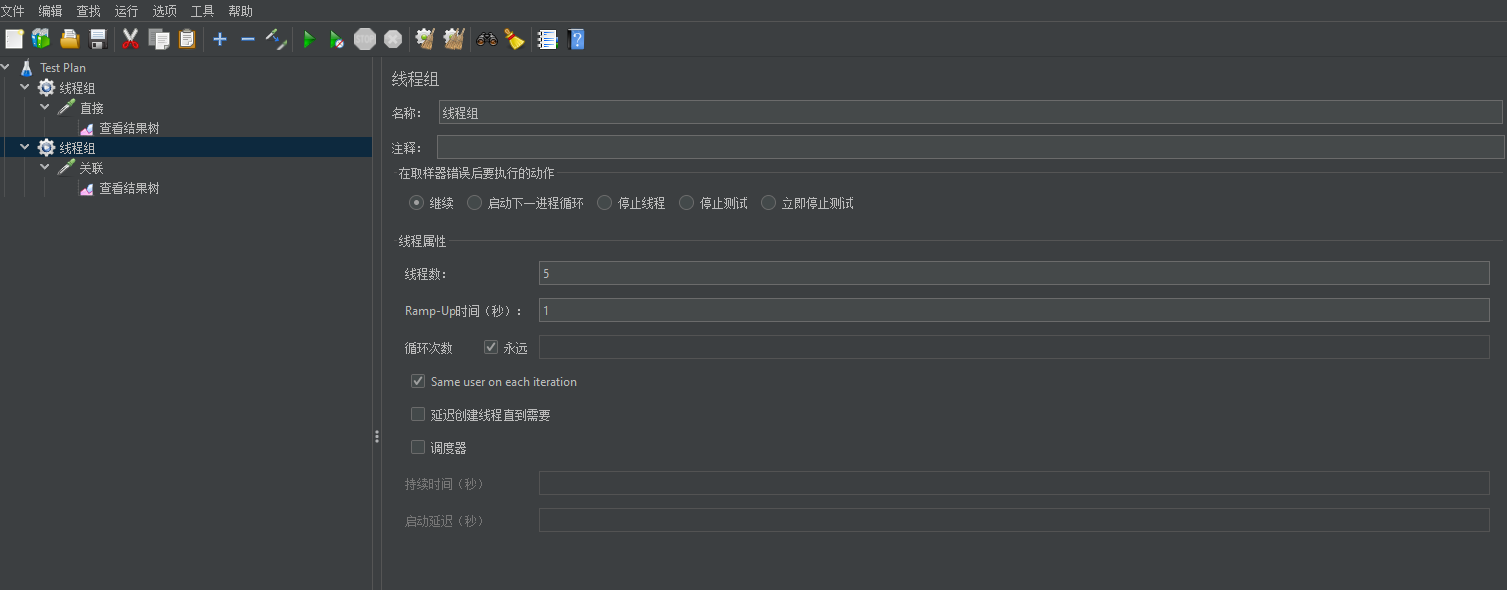This screenshot has width=1507, height=590.
Task: Collapse the 关联 sampler node
Action: [x=45, y=167]
